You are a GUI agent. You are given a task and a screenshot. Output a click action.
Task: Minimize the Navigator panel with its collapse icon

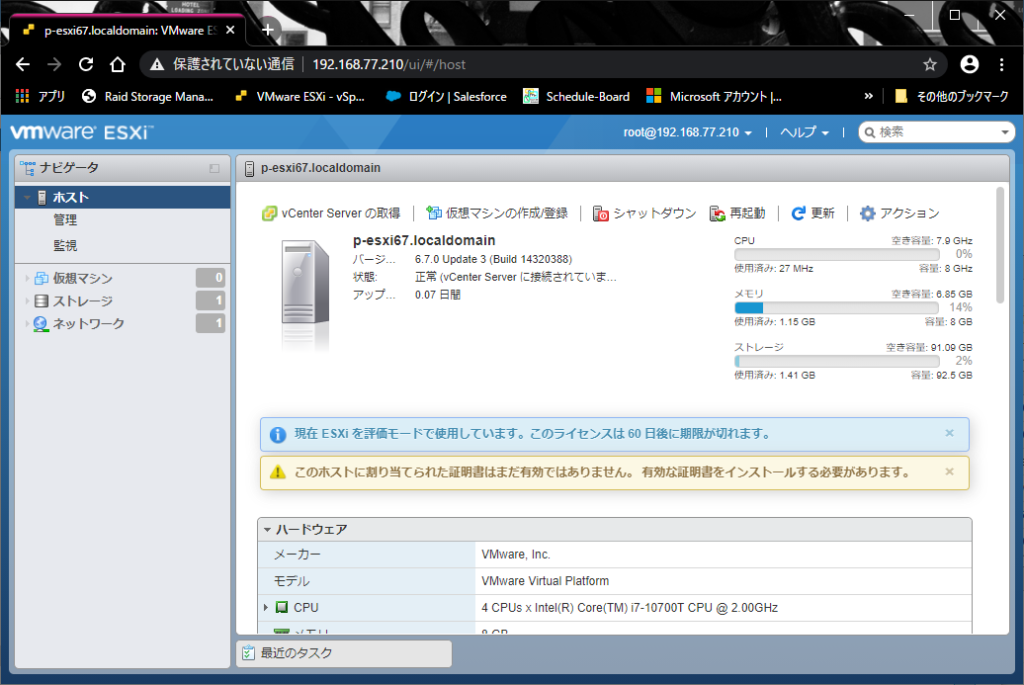(214, 168)
